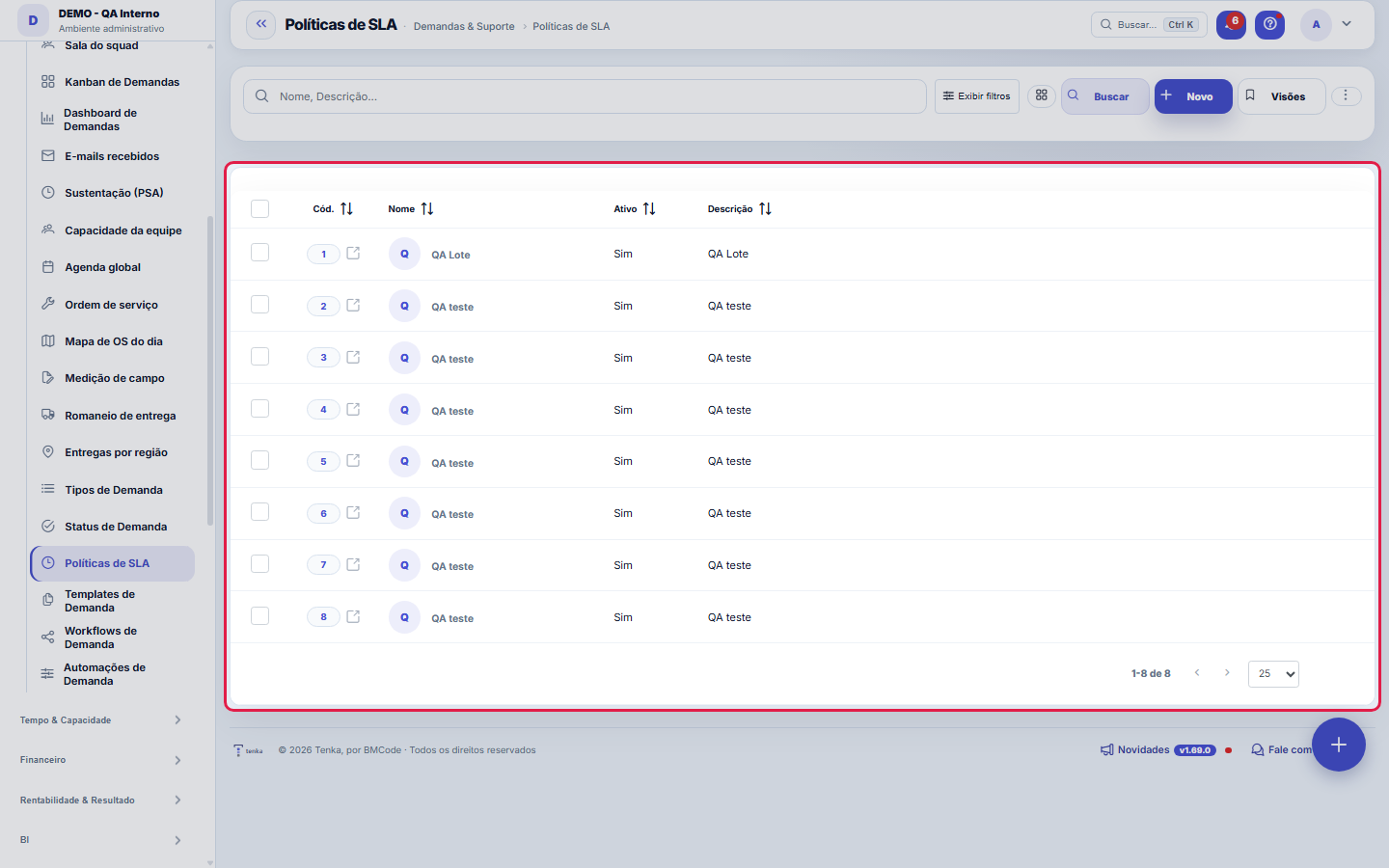The height and width of the screenshot is (868, 1389).
Task: Sort by Cód. column arrows
Action: (x=346, y=208)
